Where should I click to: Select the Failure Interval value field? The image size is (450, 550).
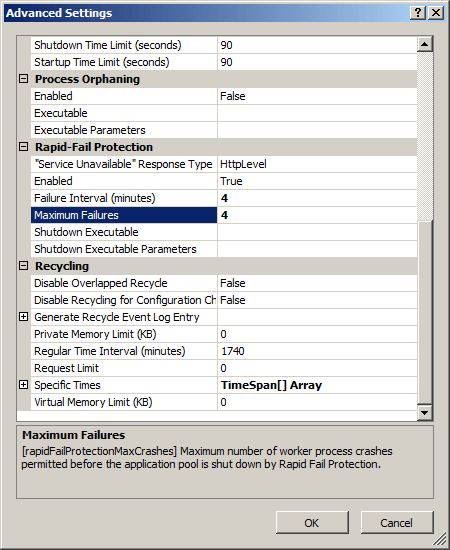317,198
